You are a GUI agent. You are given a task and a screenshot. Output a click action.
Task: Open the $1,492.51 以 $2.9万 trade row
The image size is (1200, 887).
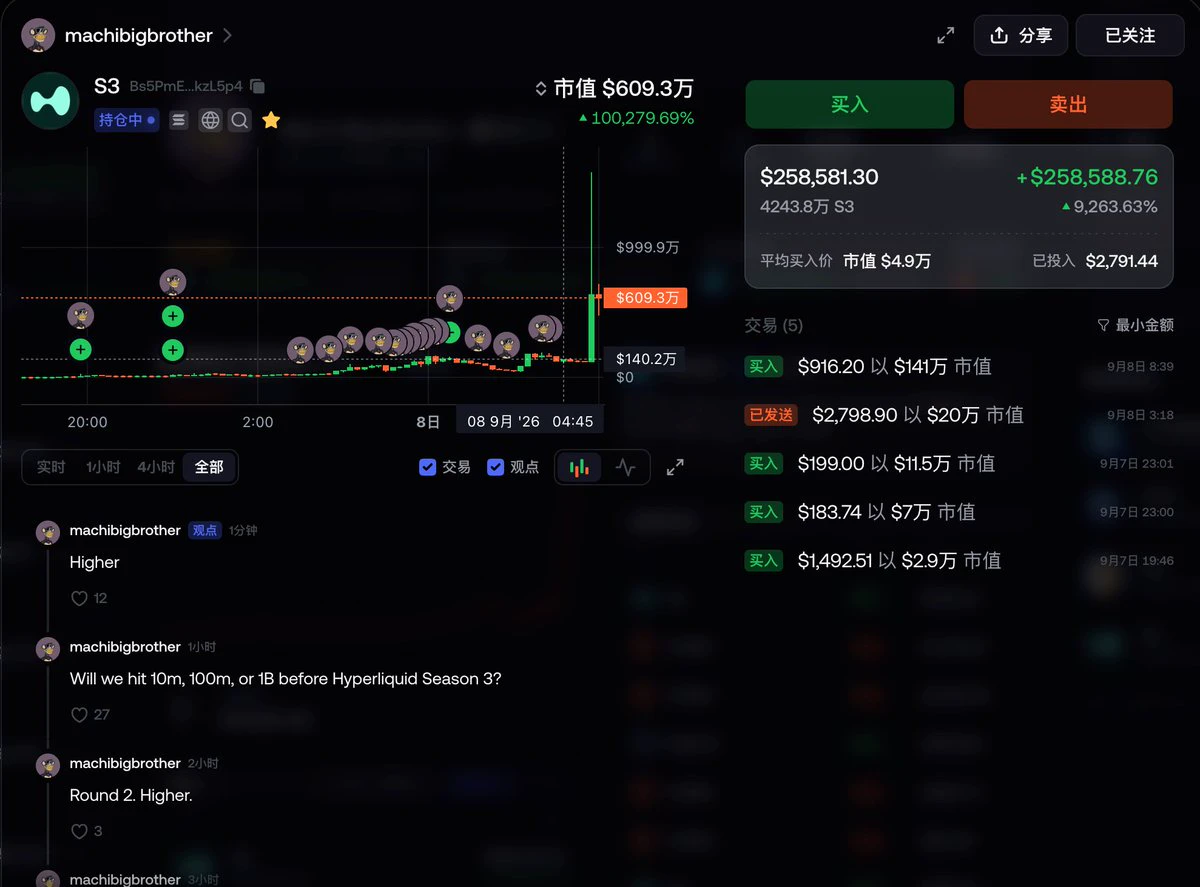point(959,561)
